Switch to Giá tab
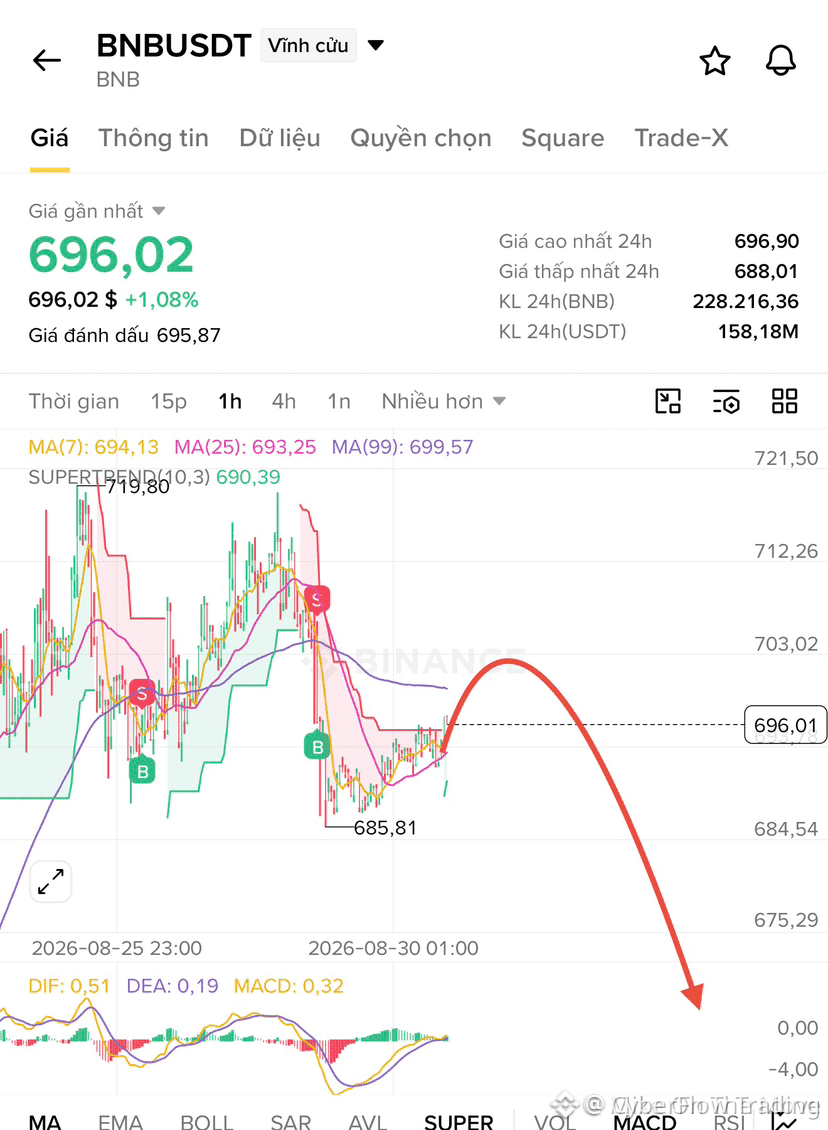This screenshot has height=1130, width=828. pos(49,138)
